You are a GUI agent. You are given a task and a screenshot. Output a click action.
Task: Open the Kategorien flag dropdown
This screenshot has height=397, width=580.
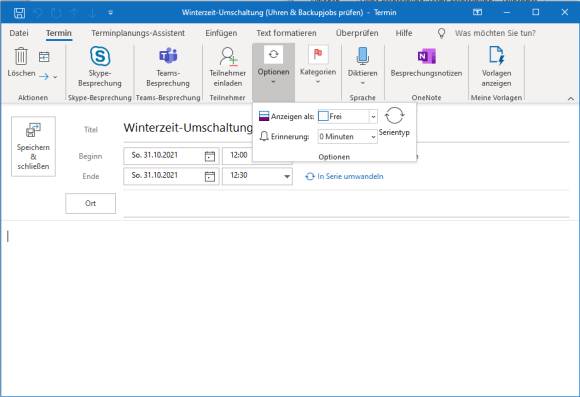(x=318, y=66)
